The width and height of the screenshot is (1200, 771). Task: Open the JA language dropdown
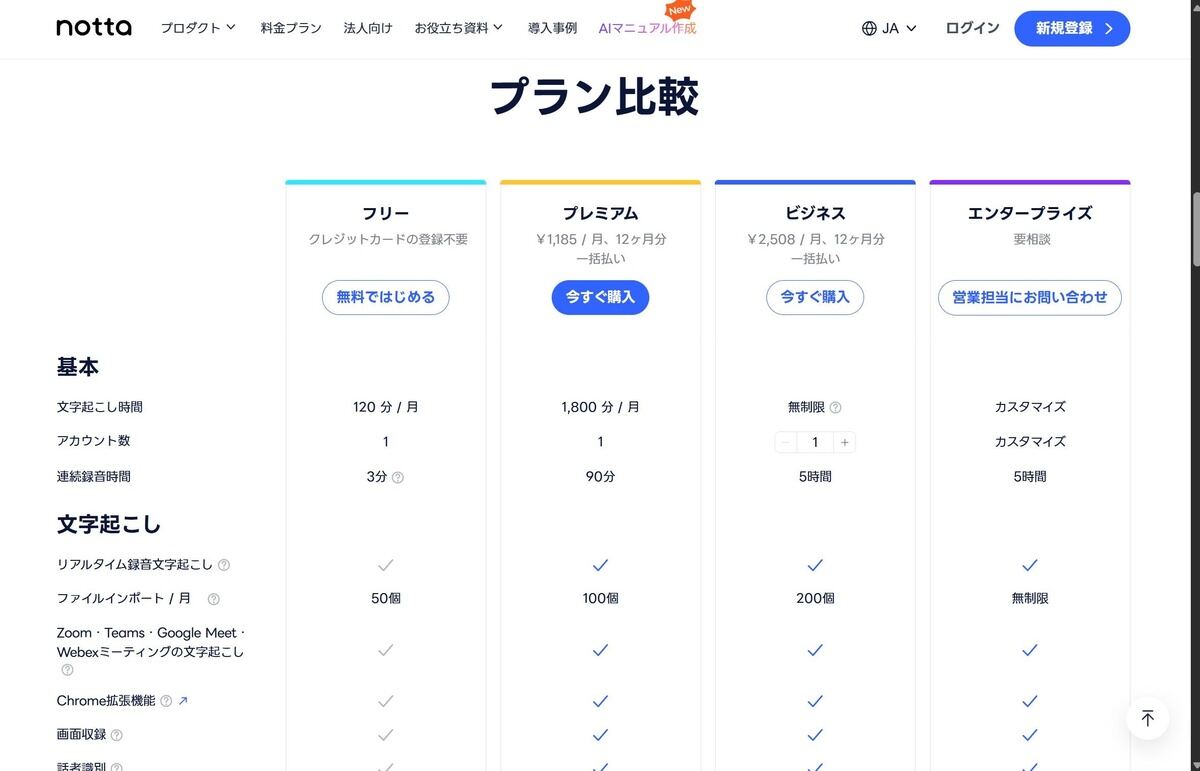(889, 28)
